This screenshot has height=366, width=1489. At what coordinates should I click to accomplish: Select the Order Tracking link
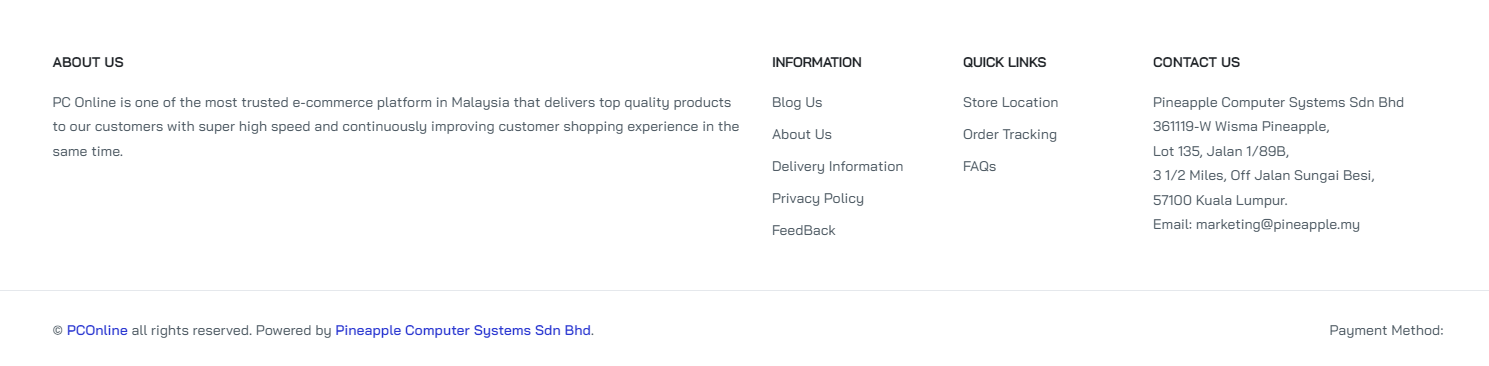click(1010, 134)
